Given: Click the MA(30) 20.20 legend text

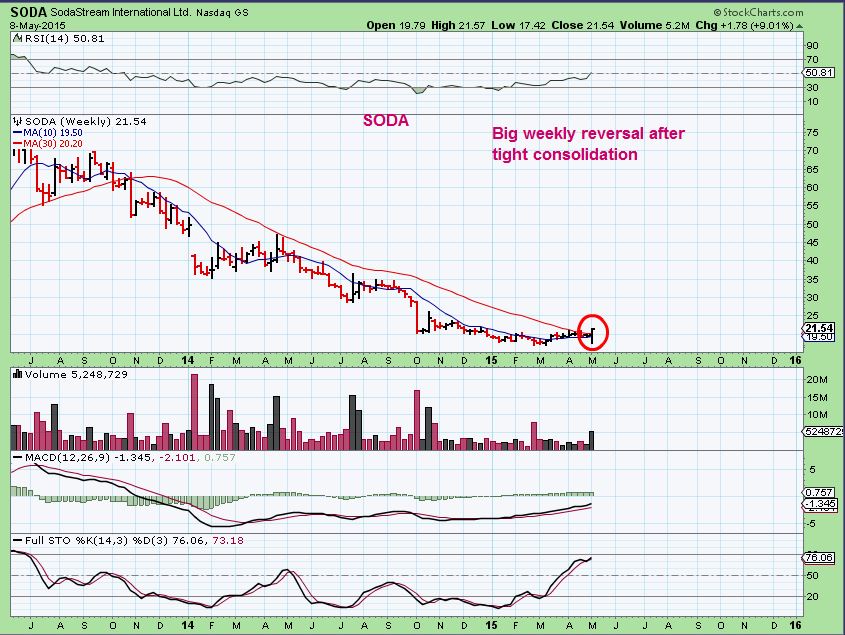Looking at the screenshot, I should pyautogui.click(x=53, y=143).
